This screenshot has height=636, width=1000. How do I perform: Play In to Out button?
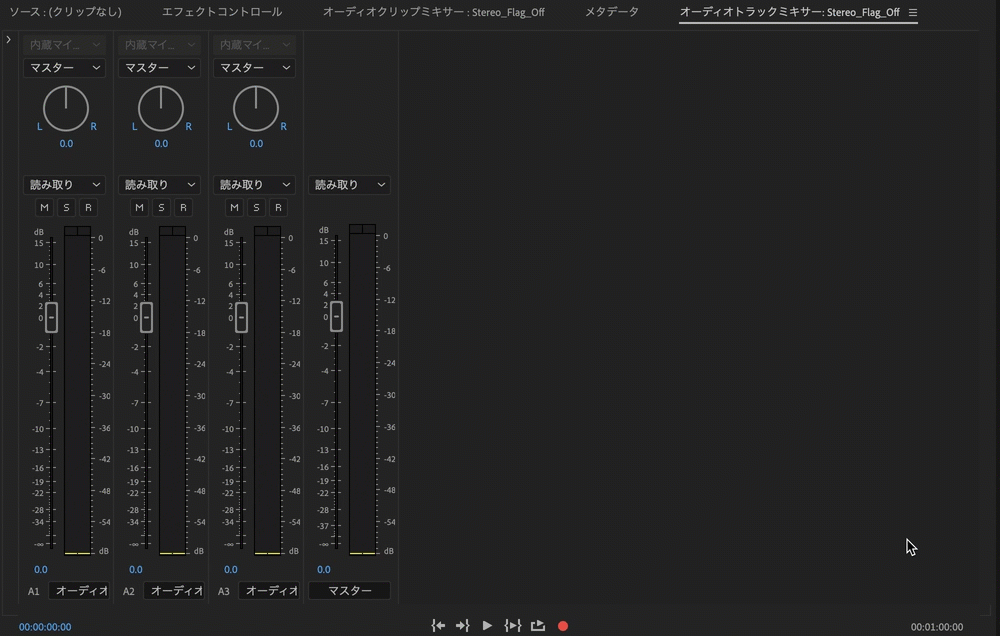(513, 626)
